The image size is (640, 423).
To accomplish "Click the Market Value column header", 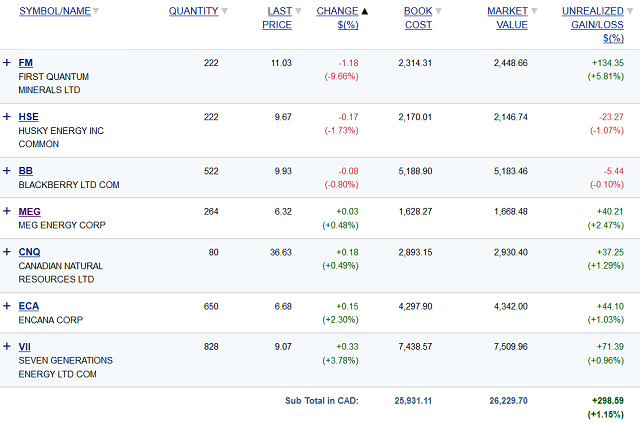I will tap(507, 18).
